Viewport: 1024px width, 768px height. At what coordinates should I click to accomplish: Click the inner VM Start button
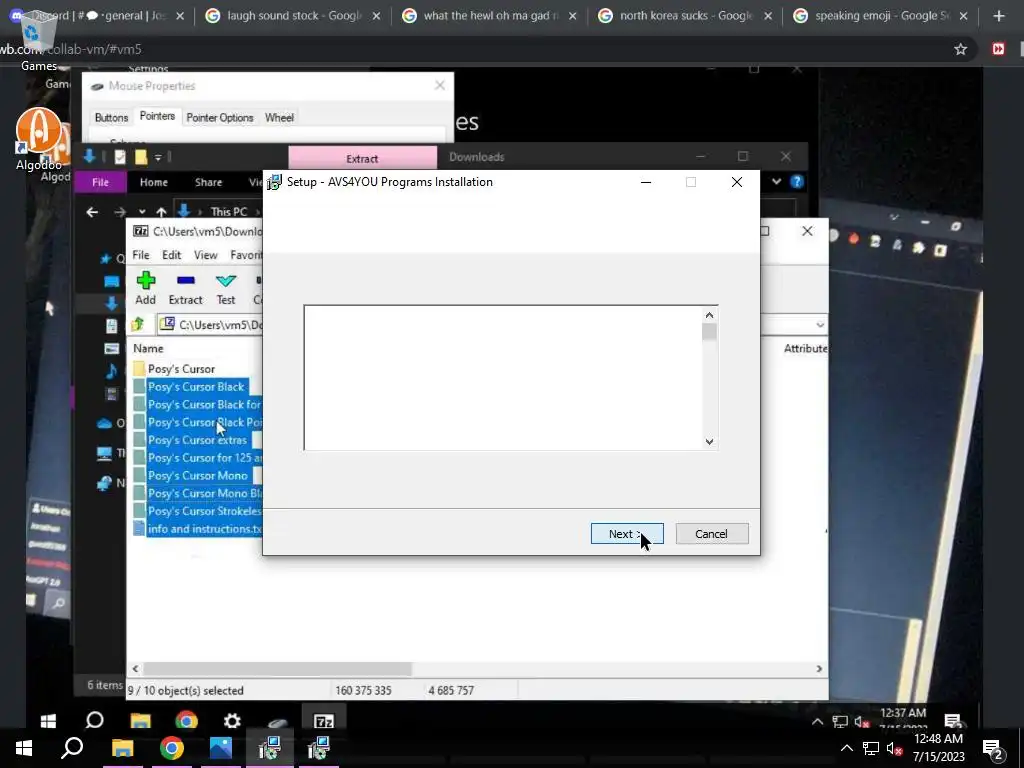[48, 720]
